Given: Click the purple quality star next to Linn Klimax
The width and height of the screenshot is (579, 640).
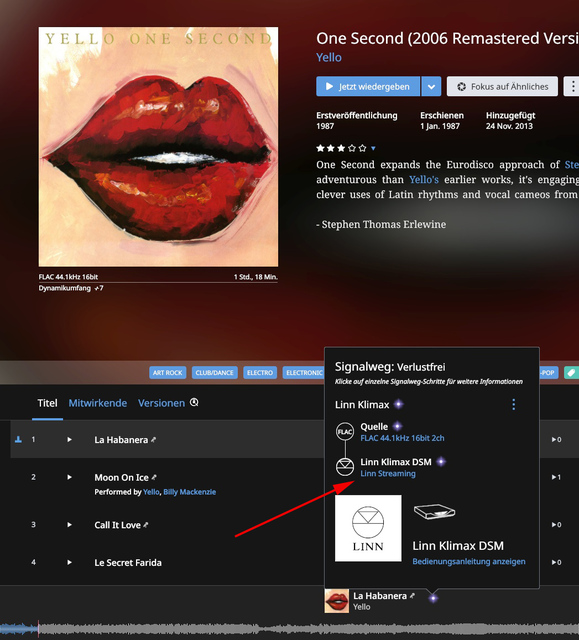Looking at the screenshot, I should coord(399,404).
